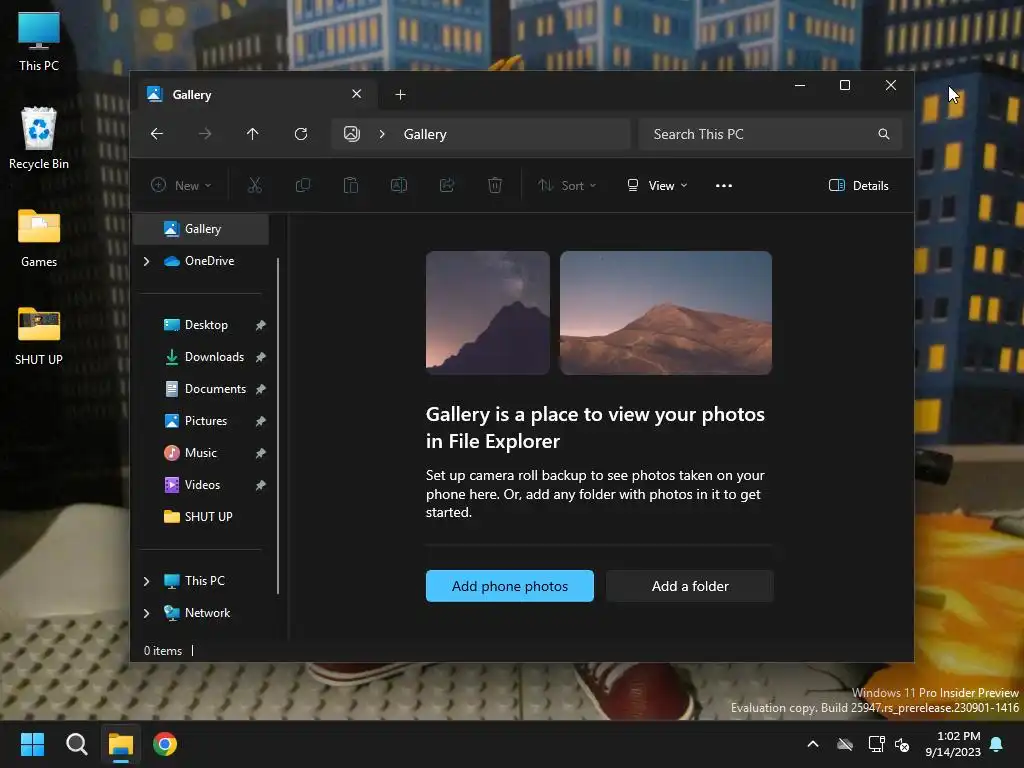The height and width of the screenshot is (768, 1024).
Task: Open the taskbar clock and date
Action: pos(953,744)
